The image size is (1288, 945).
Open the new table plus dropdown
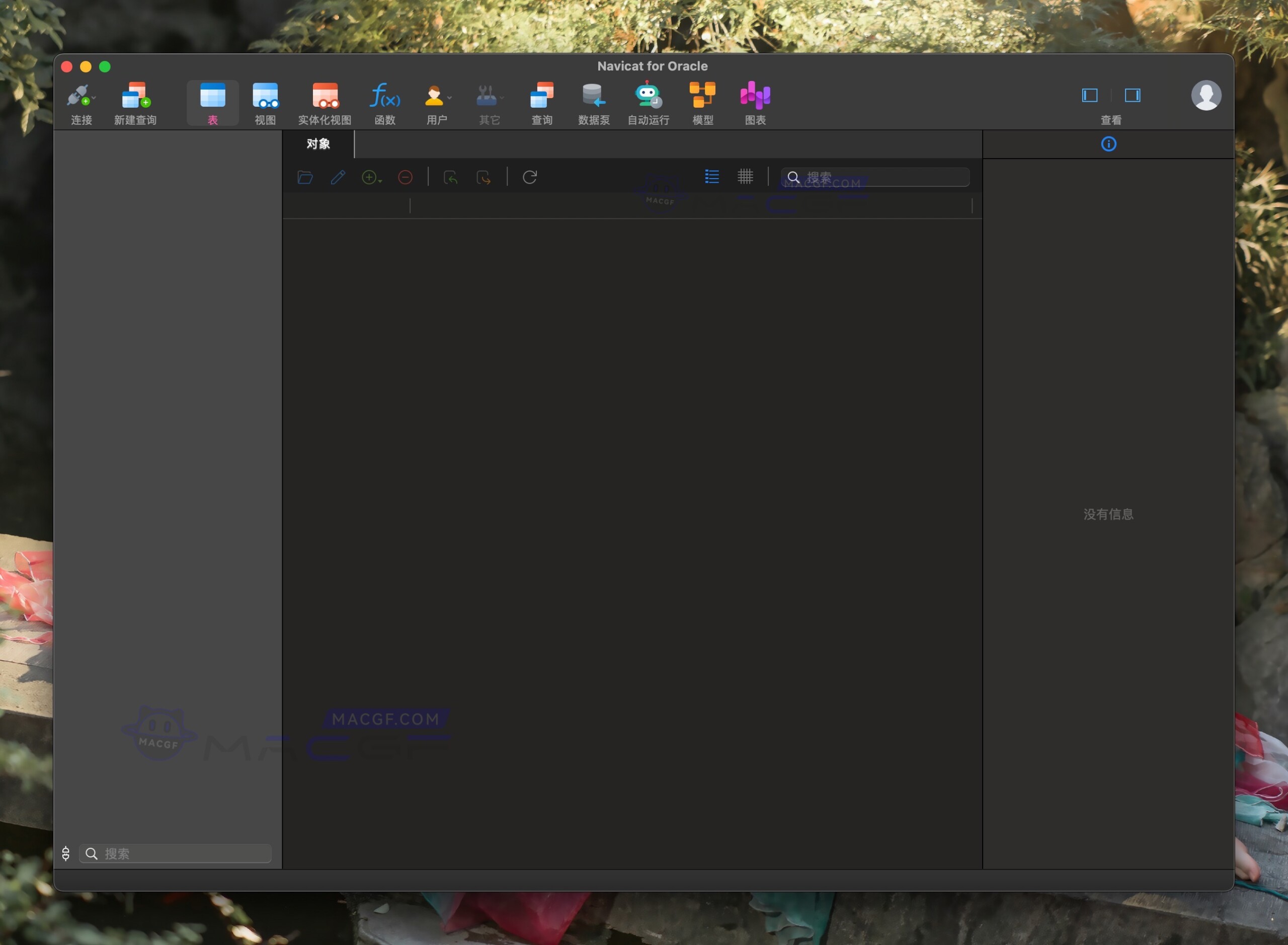coord(372,178)
